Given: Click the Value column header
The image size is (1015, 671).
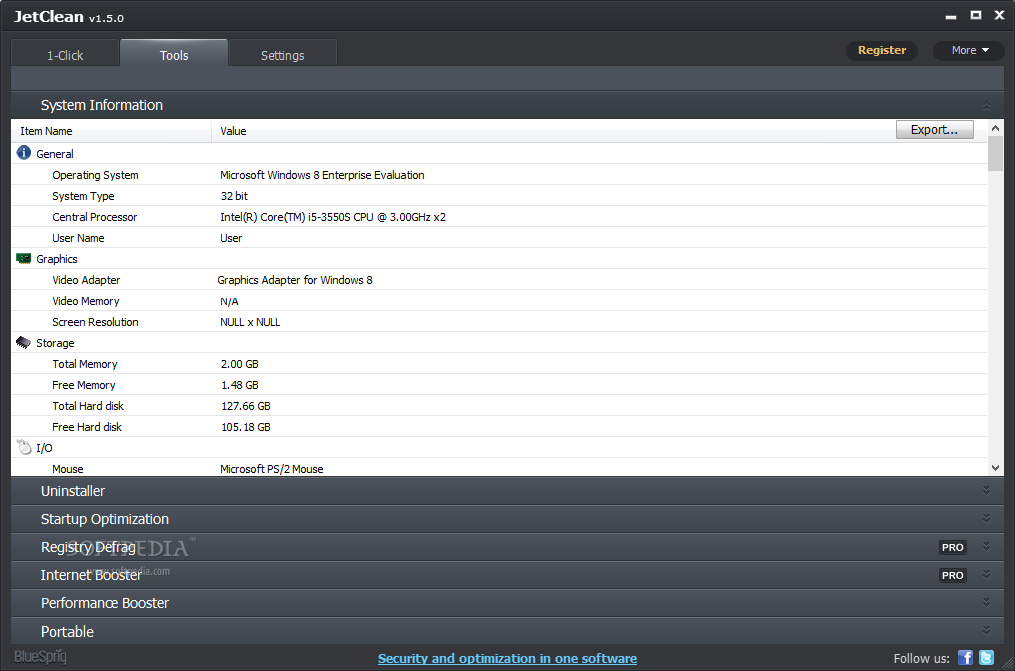Looking at the screenshot, I should [x=233, y=131].
